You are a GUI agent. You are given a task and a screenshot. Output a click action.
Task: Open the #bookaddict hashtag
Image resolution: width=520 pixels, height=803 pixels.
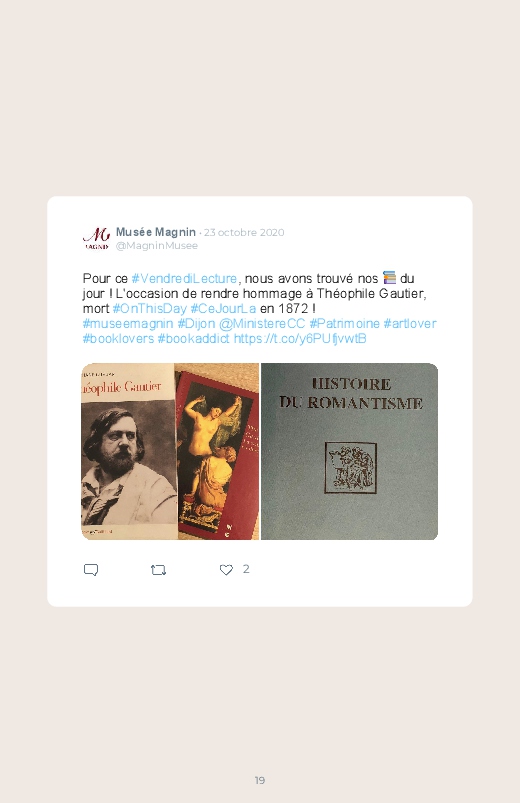193,339
